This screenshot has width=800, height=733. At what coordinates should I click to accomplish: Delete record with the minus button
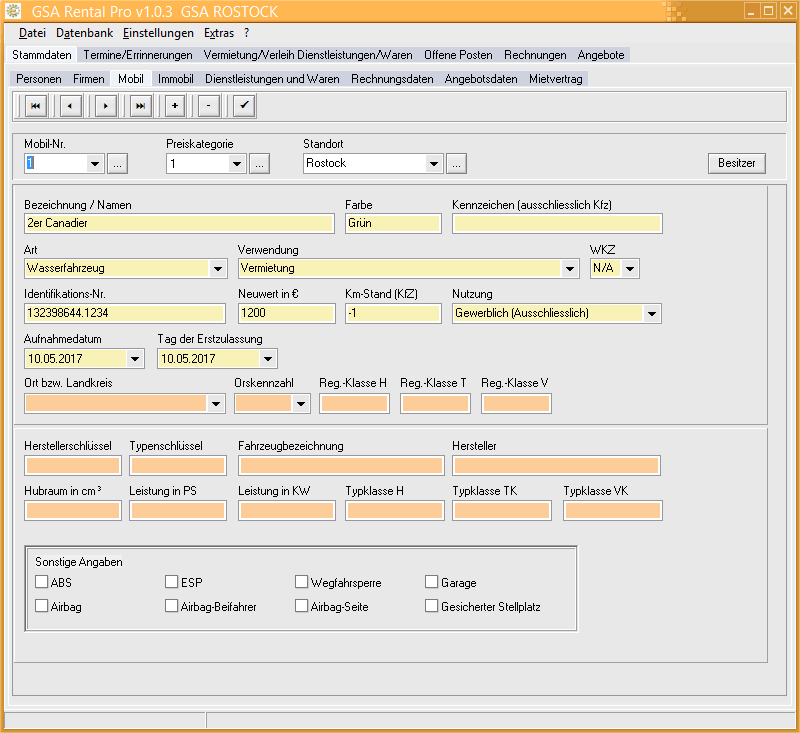[208, 105]
